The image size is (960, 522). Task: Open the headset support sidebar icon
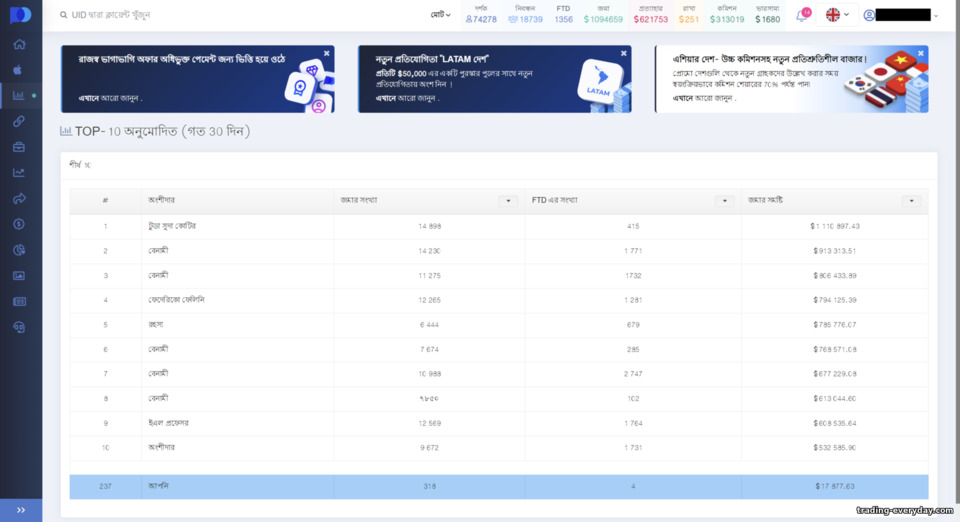click(19, 327)
